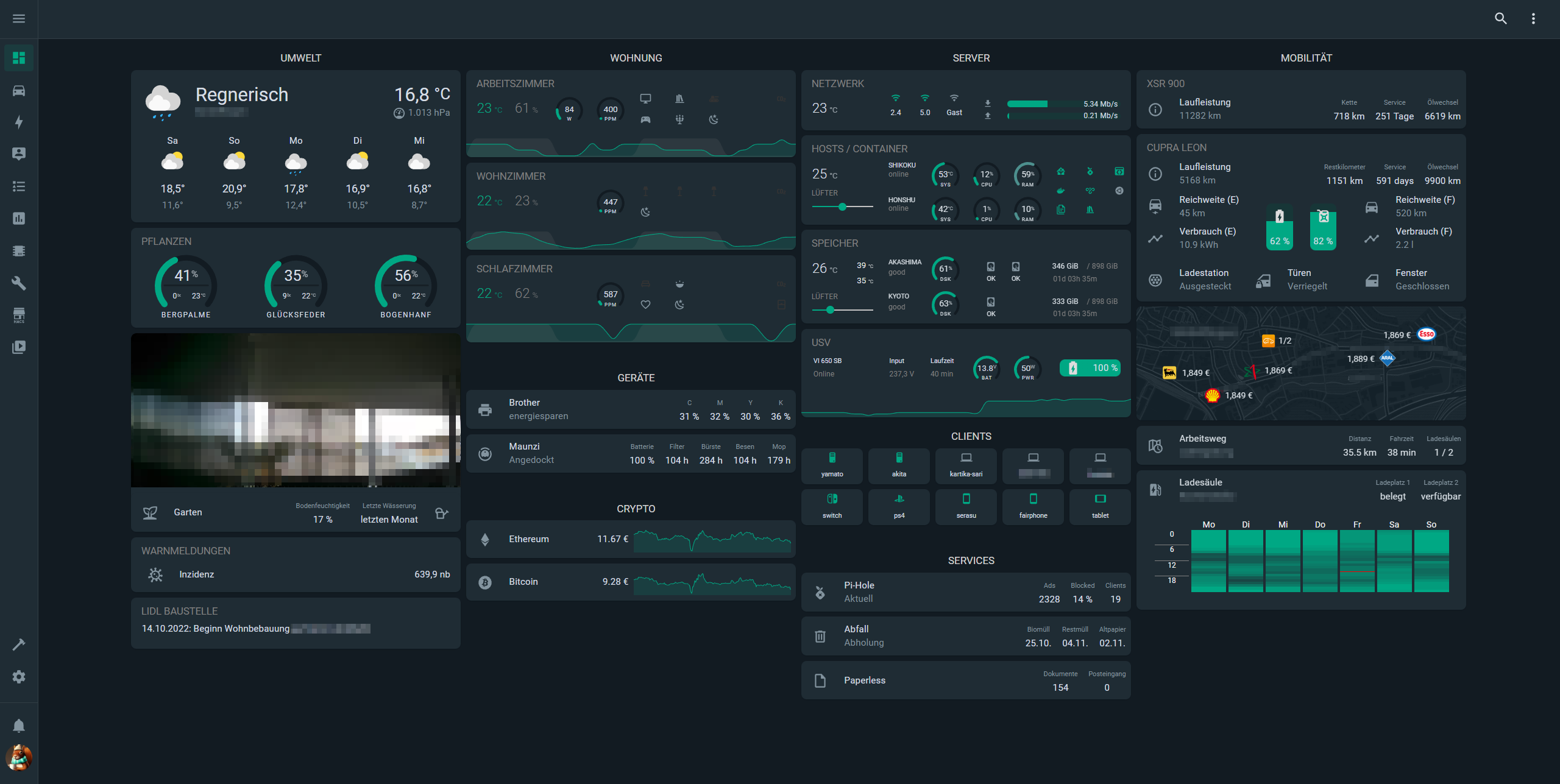Open the HACS store sidebar icon
This screenshot has height=784, width=1560.
[19, 315]
